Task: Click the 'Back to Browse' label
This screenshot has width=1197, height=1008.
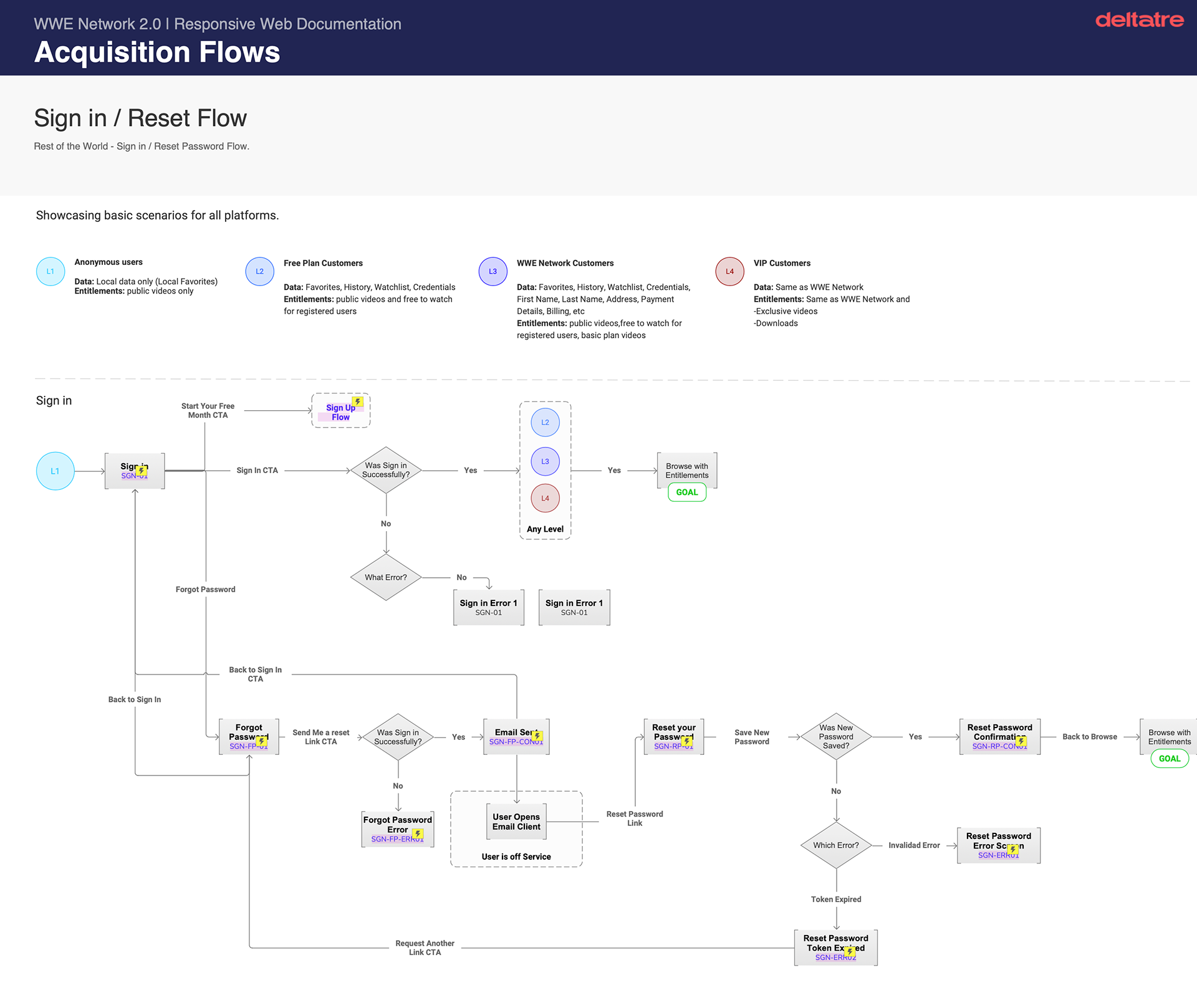Action: (x=1090, y=737)
